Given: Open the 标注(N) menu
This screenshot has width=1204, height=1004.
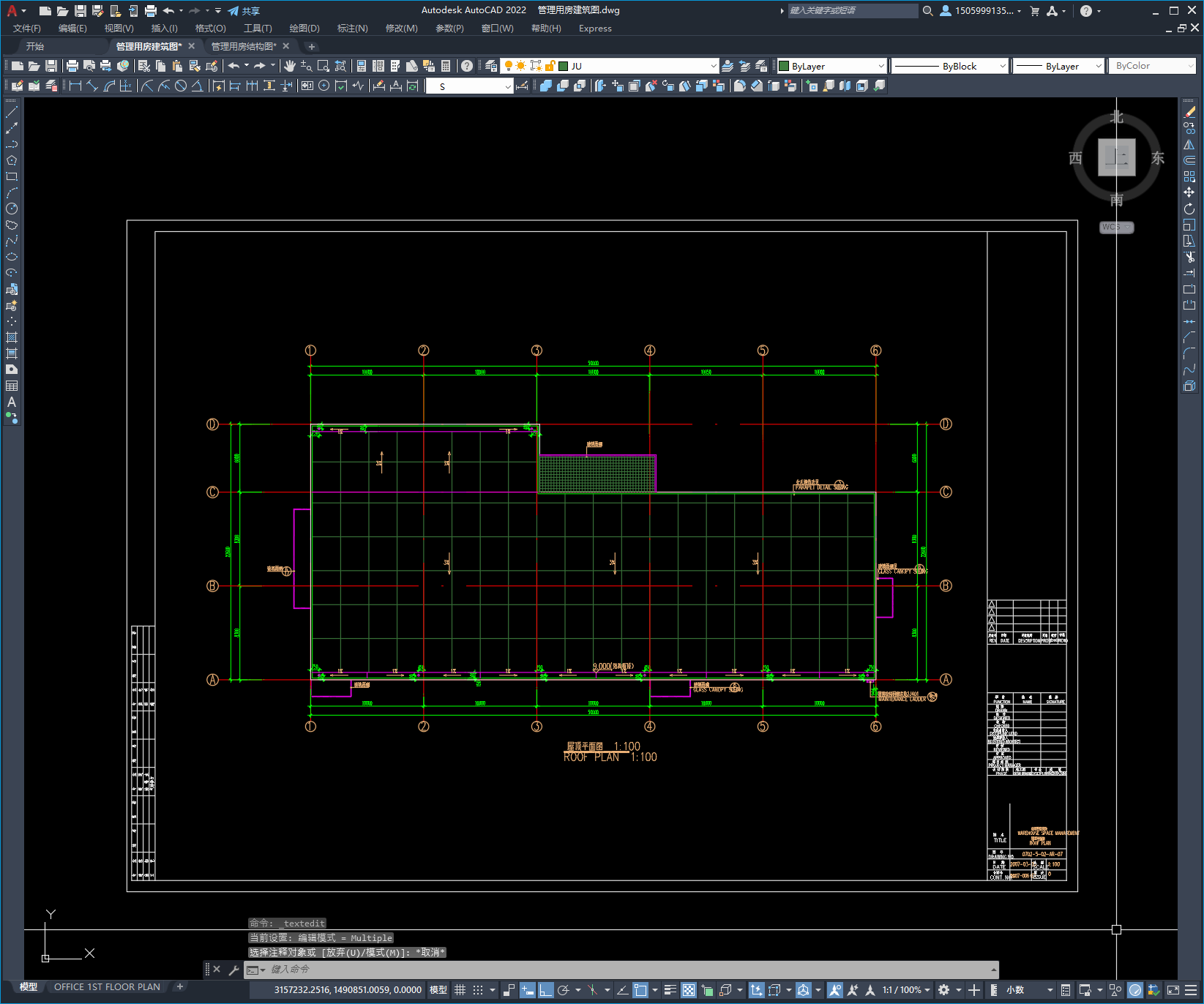Looking at the screenshot, I should [352, 29].
